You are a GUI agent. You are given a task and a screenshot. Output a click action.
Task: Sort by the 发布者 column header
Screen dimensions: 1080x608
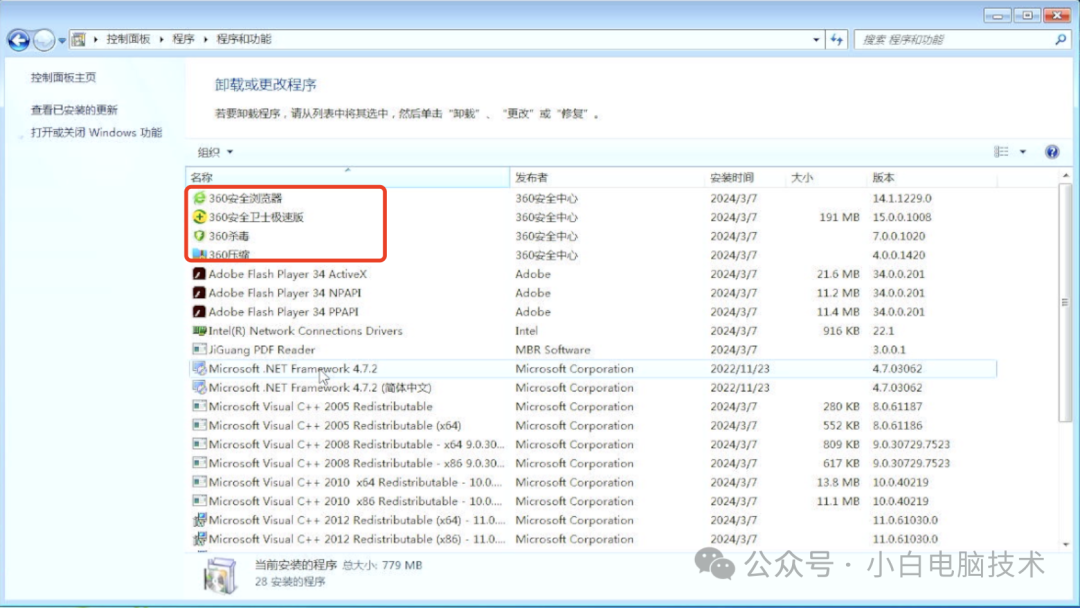[x=608, y=178]
